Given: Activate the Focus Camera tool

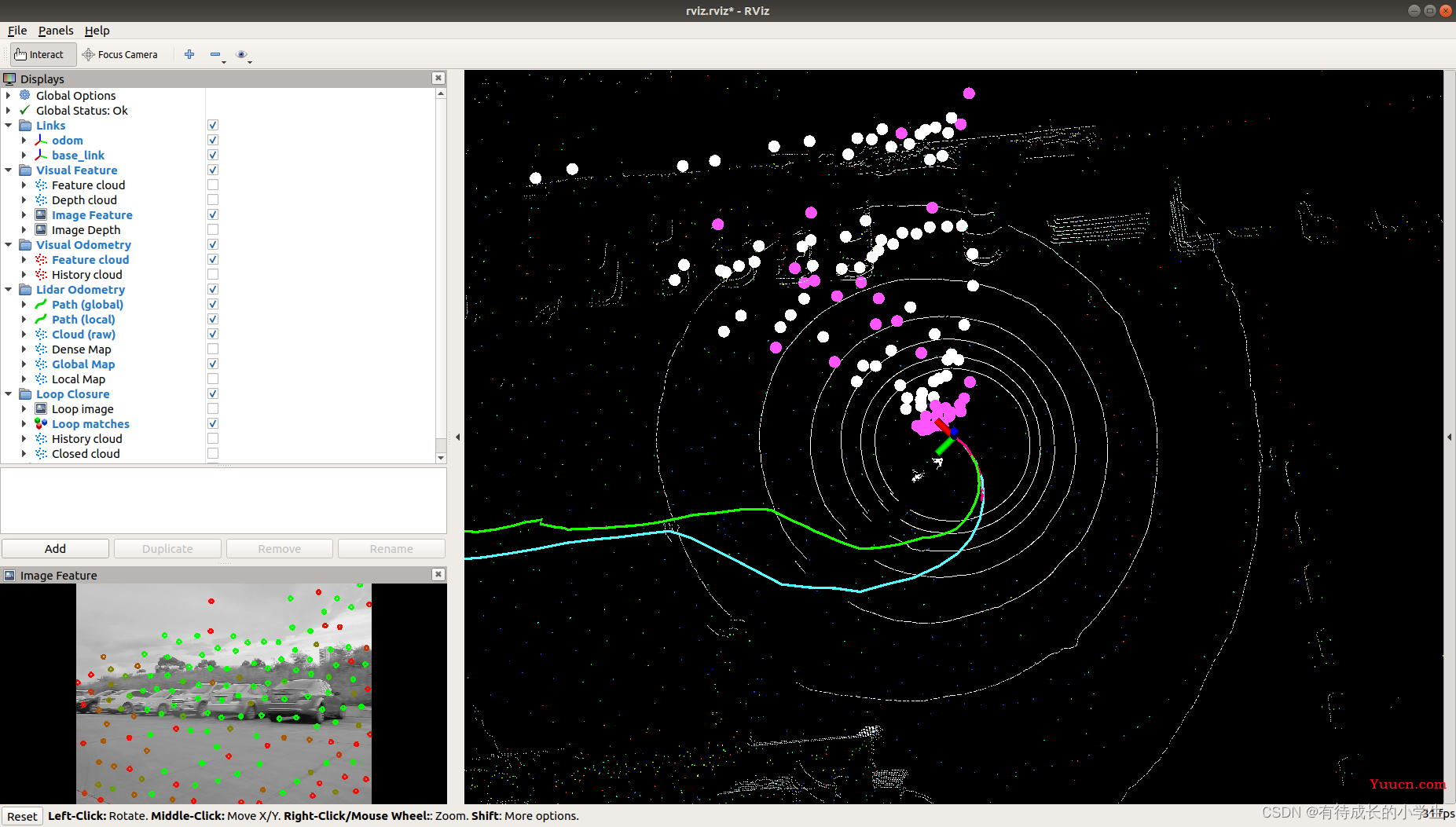Looking at the screenshot, I should pyautogui.click(x=120, y=54).
